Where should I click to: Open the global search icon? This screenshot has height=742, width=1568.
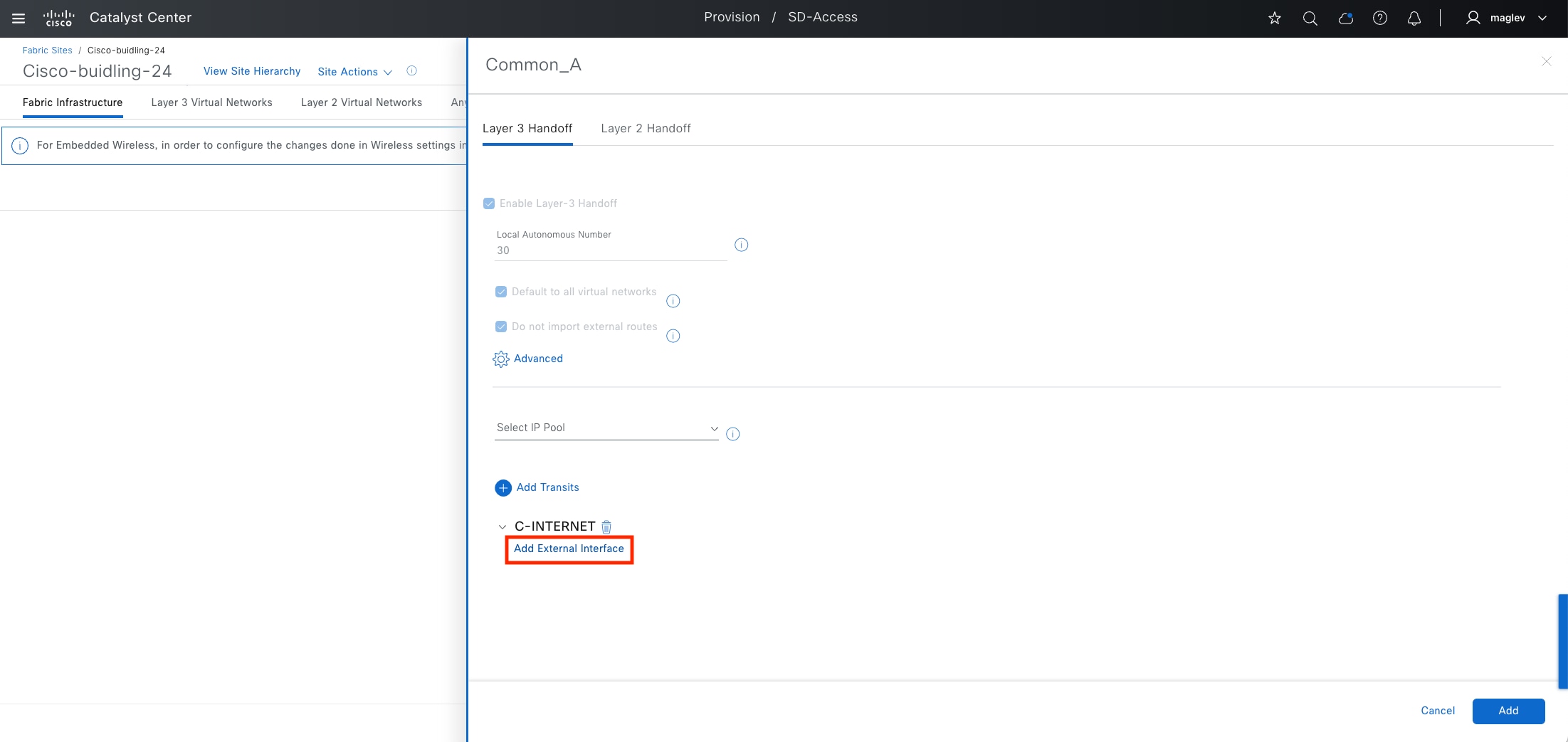(1310, 18)
